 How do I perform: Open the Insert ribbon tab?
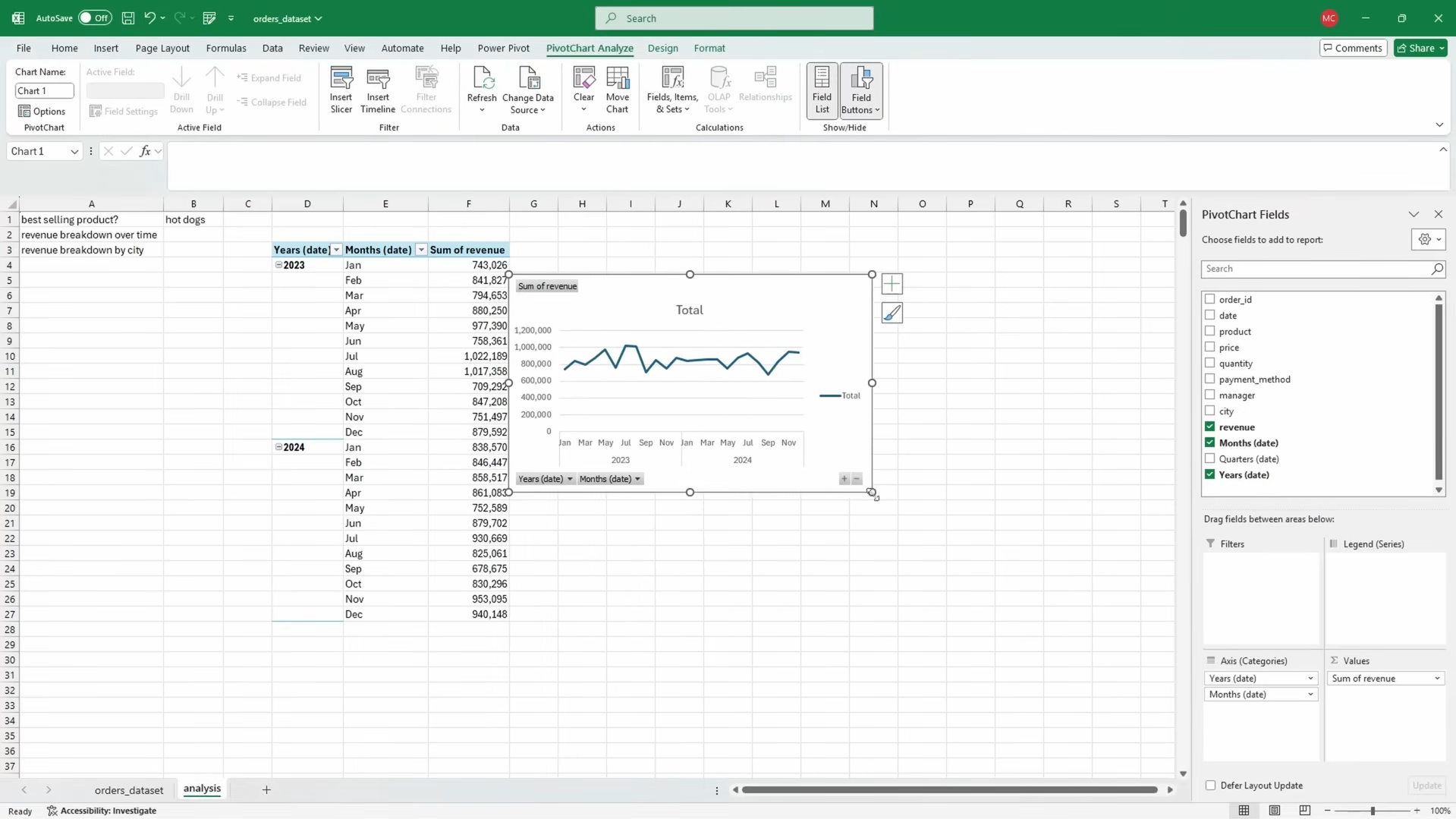[106, 48]
